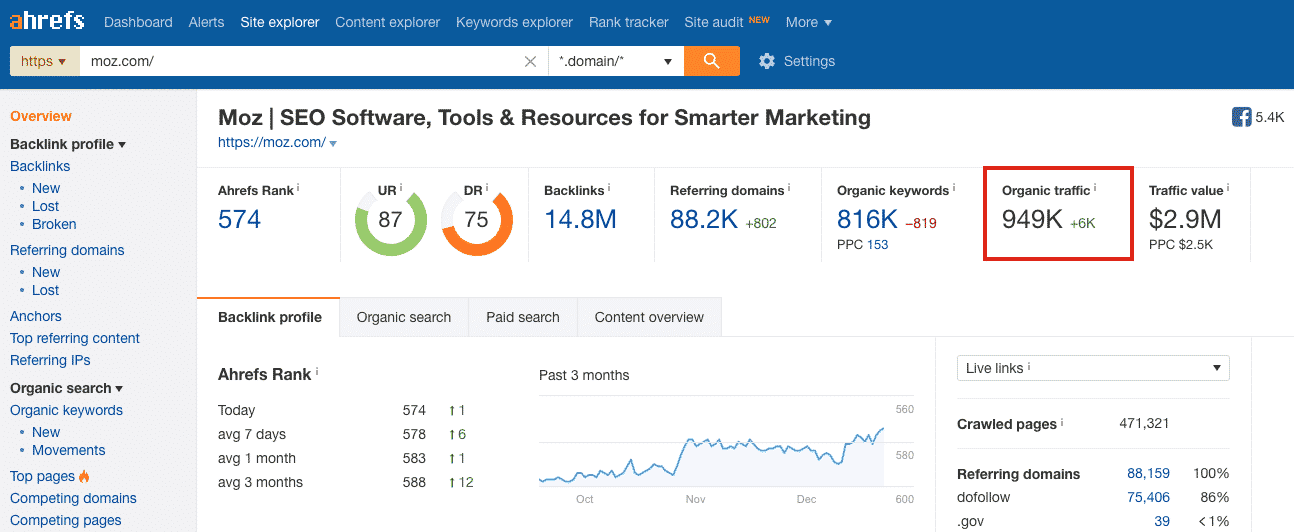Click the 14.8M backlinks value
Screen dimensions: 1294x532
tap(580, 219)
